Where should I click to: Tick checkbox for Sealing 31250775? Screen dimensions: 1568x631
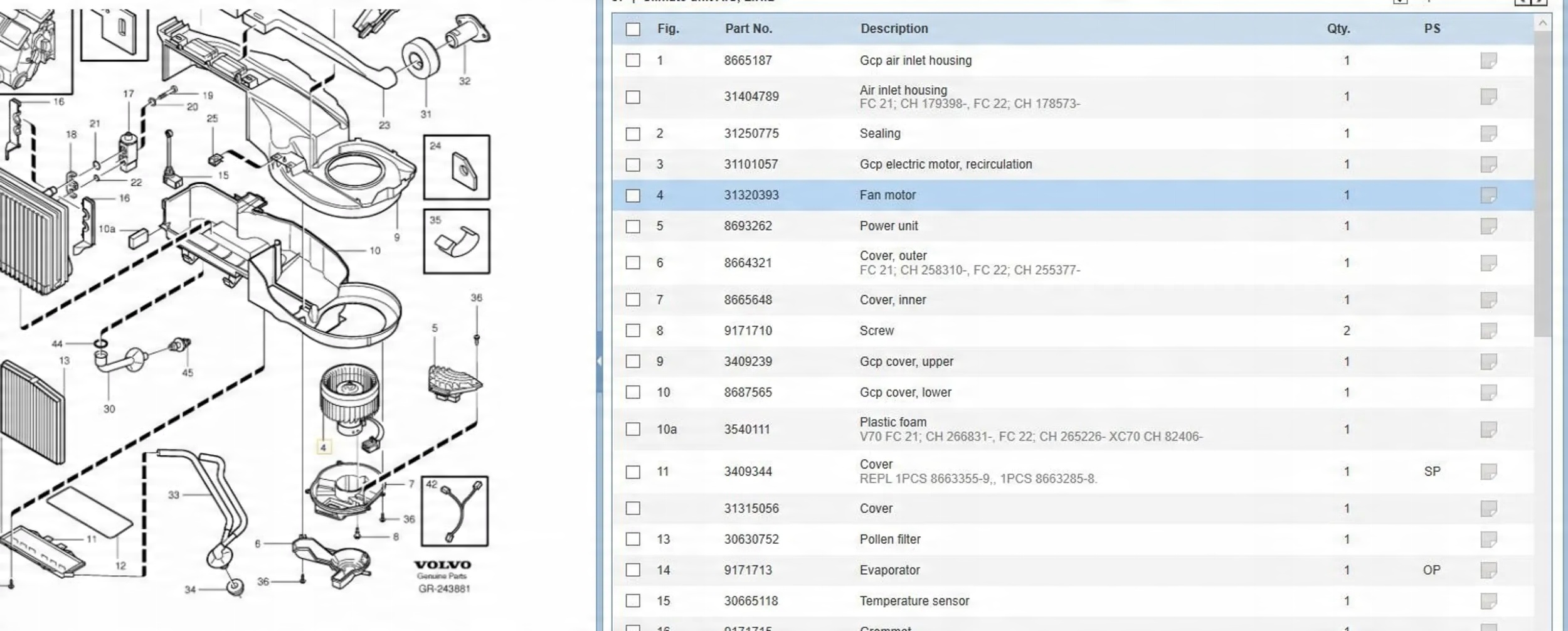tap(633, 134)
